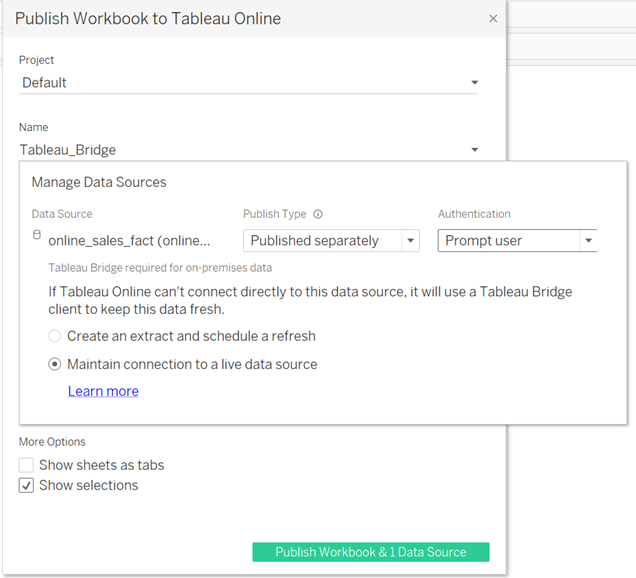The height and width of the screenshot is (578, 636).
Task: Expand the Name dropdown arrow
Action: pos(474,150)
